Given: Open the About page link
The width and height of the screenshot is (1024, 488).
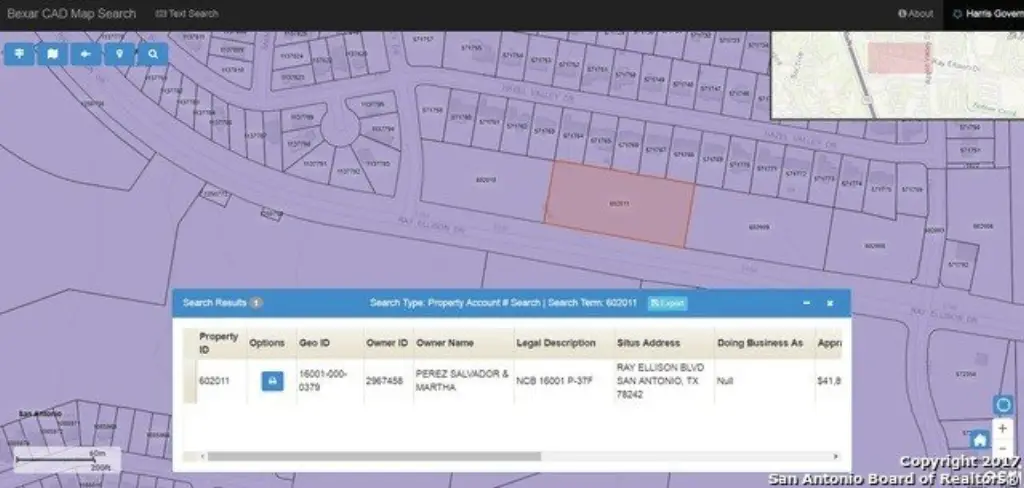Looking at the screenshot, I should pos(916,14).
